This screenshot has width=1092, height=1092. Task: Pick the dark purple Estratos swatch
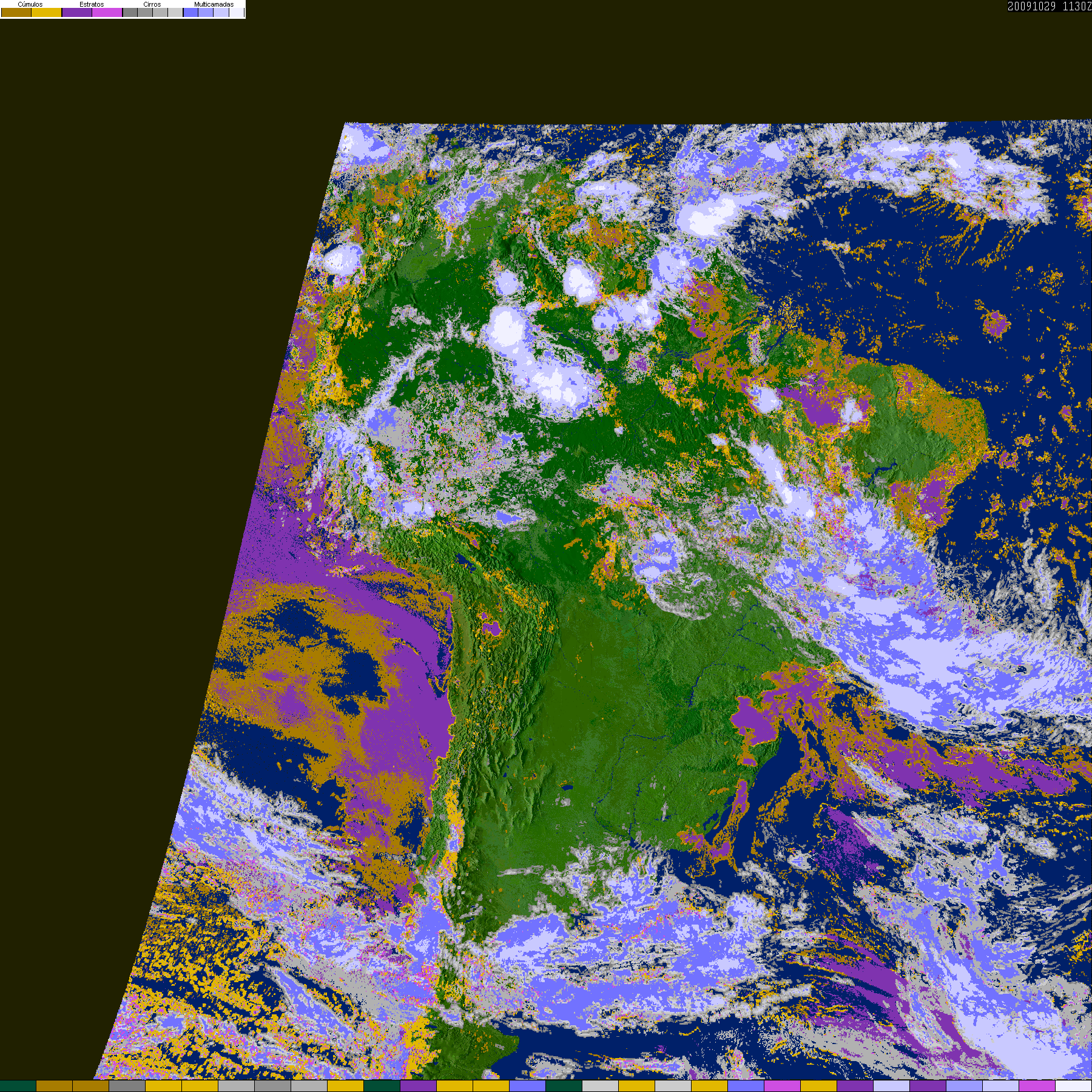click(77, 12)
